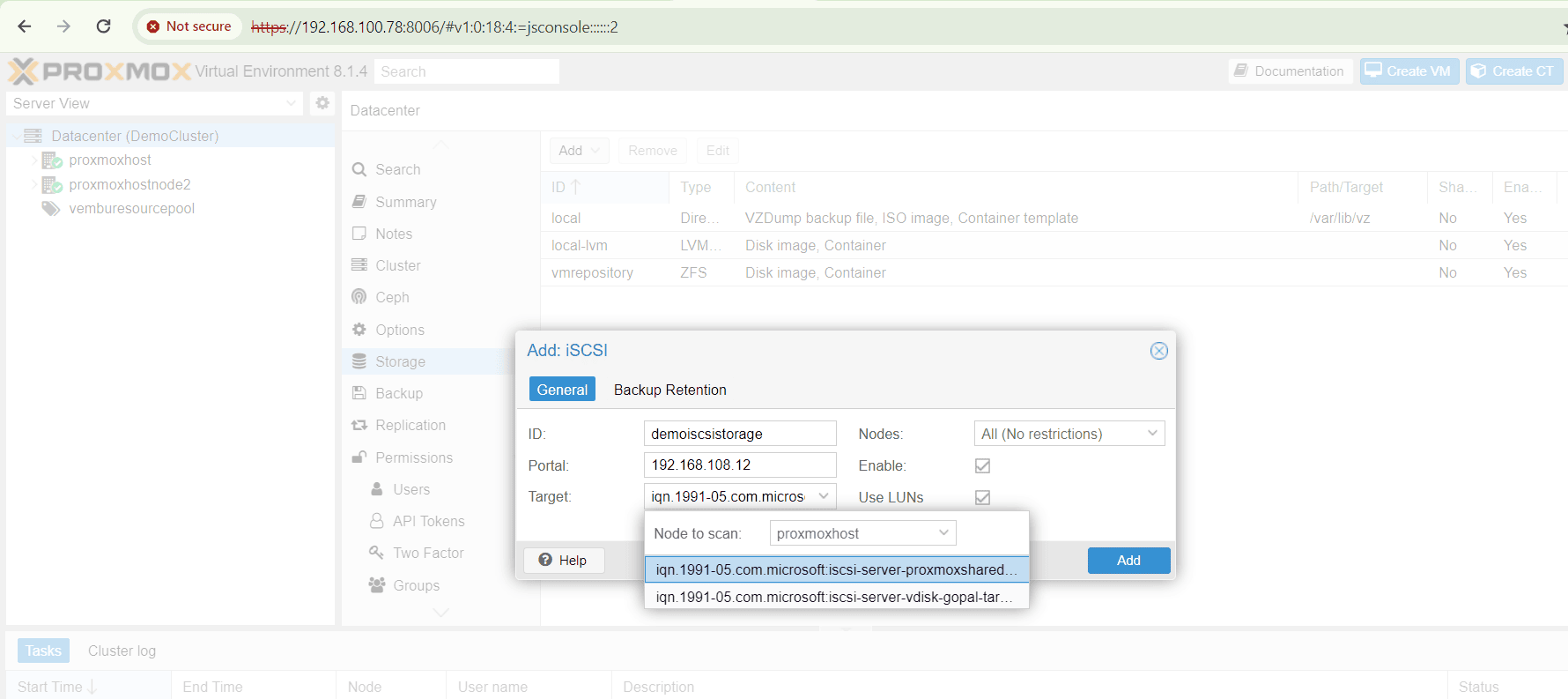Open the Storage menu item

[x=400, y=361]
